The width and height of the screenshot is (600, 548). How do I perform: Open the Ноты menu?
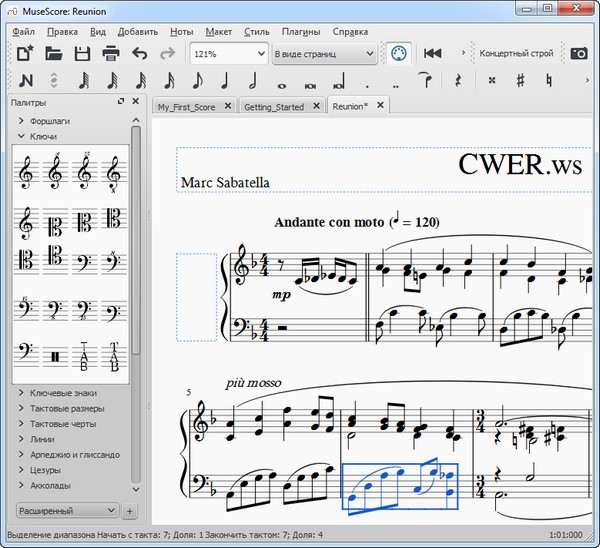(181, 31)
